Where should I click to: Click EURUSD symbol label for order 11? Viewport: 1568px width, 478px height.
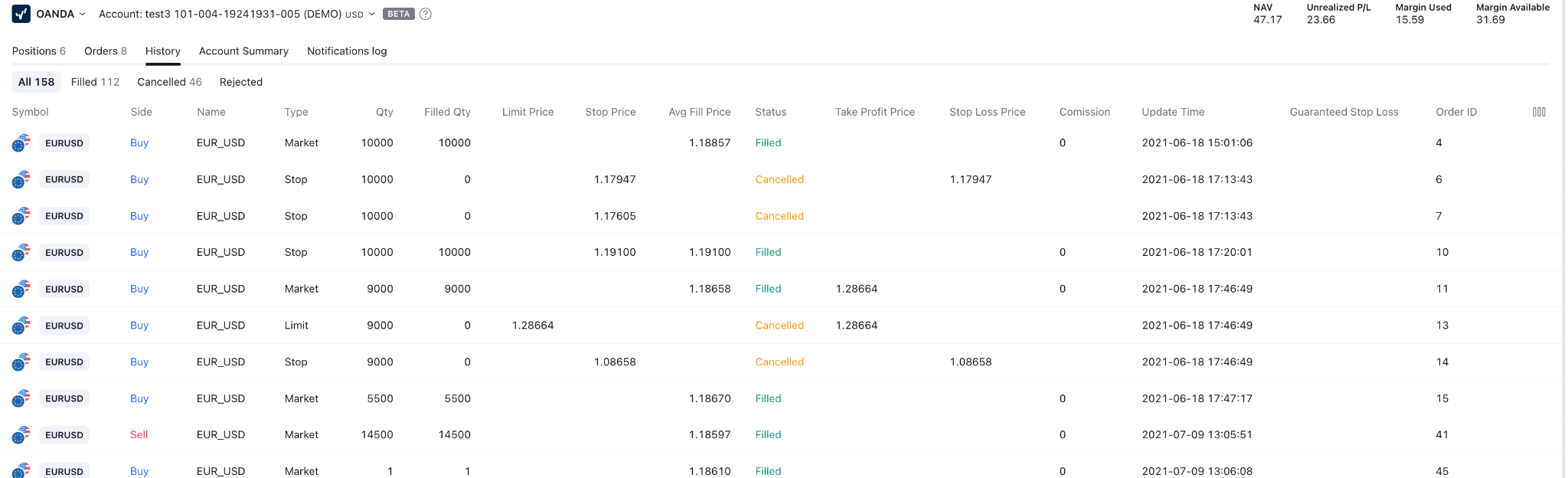click(64, 290)
